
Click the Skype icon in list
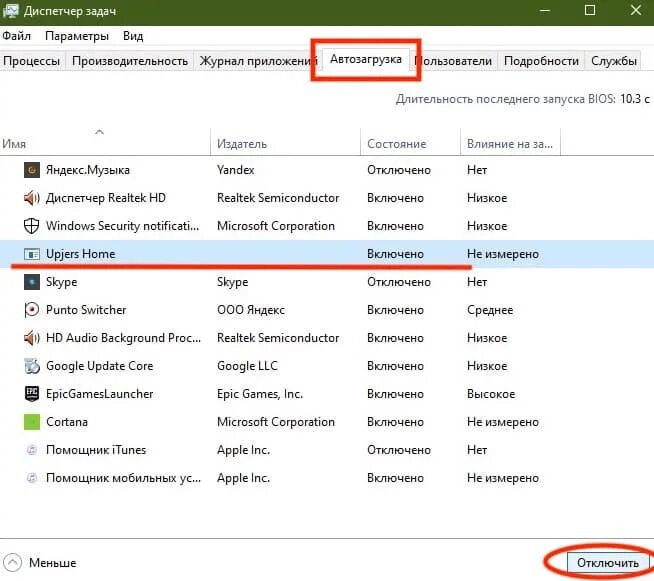pos(32,282)
